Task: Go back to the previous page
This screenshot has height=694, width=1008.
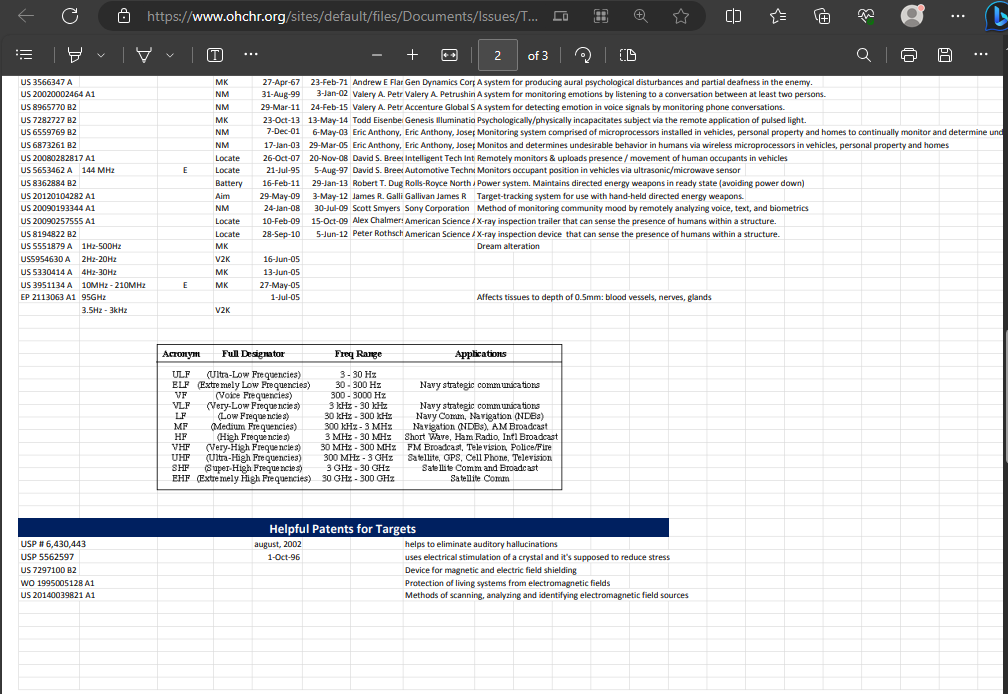Action: coord(26,16)
